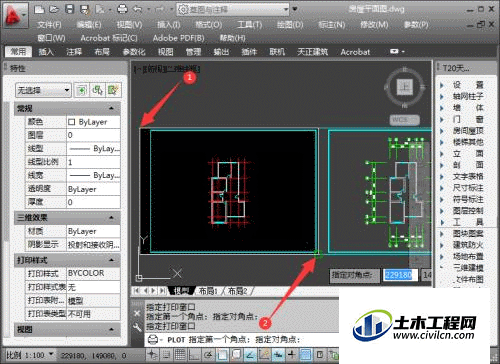Open the WCS coordinate system dropdown
The image size is (500, 364).
[405, 120]
